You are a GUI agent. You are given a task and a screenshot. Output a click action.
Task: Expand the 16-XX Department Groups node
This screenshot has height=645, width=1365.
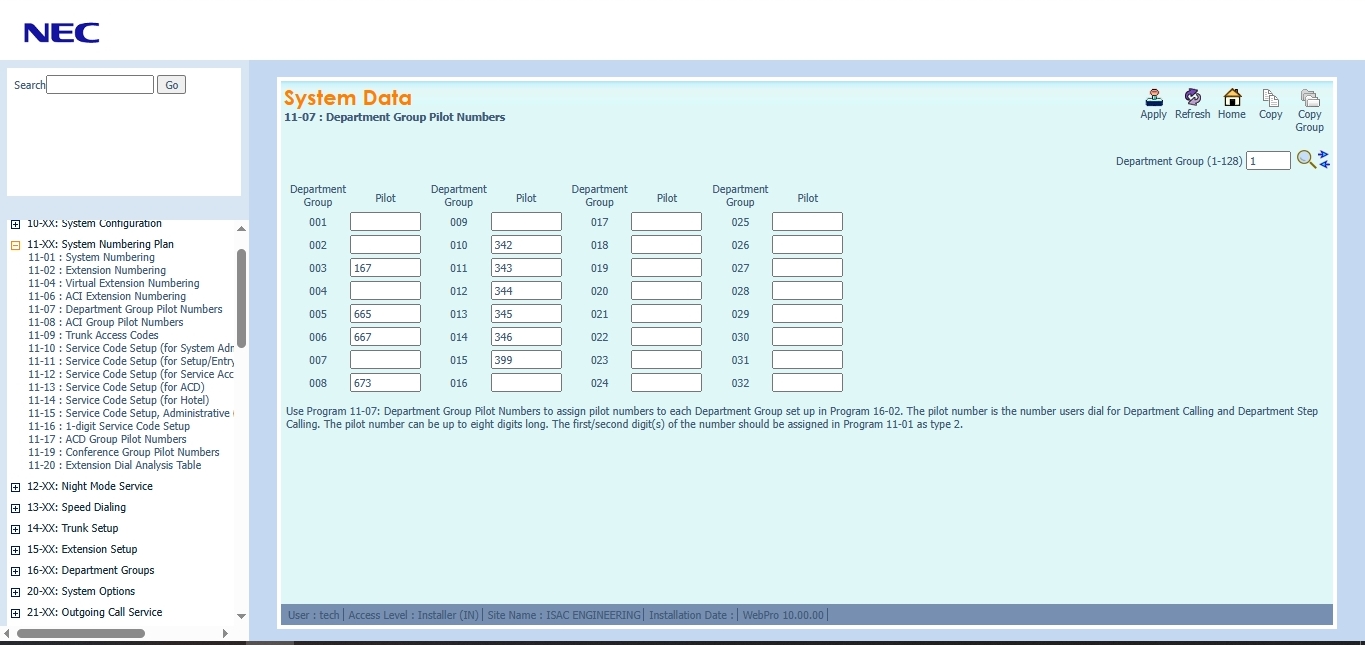15,571
